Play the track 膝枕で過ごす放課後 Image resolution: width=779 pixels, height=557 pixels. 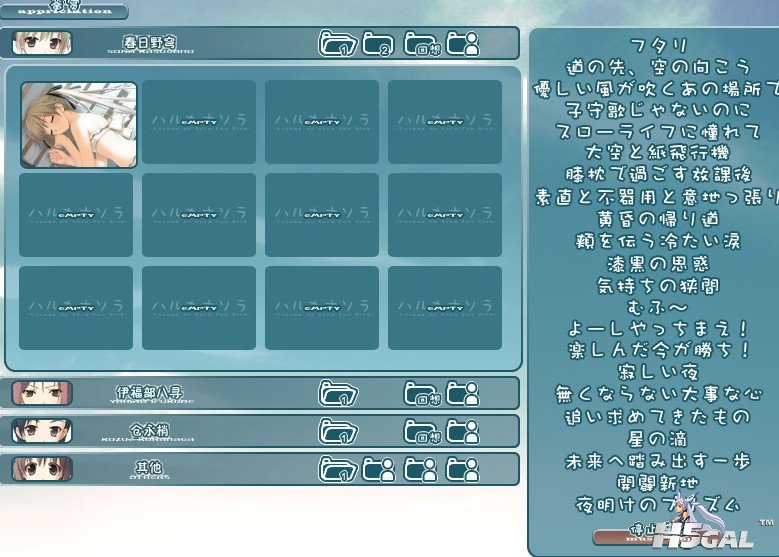658,175
